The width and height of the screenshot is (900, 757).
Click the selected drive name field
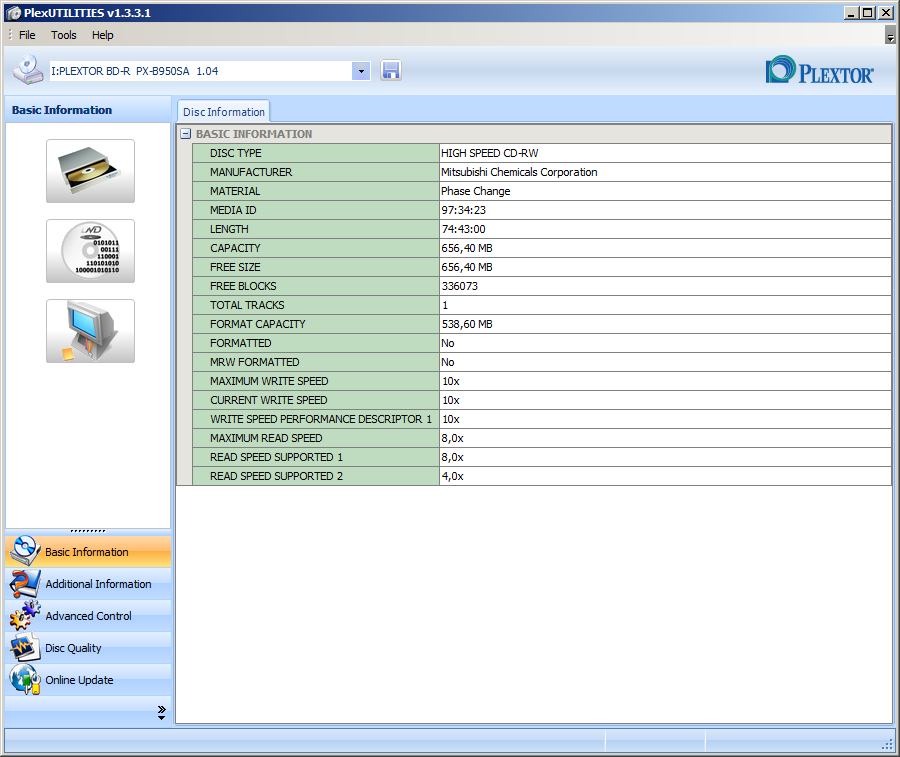[201, 71]
